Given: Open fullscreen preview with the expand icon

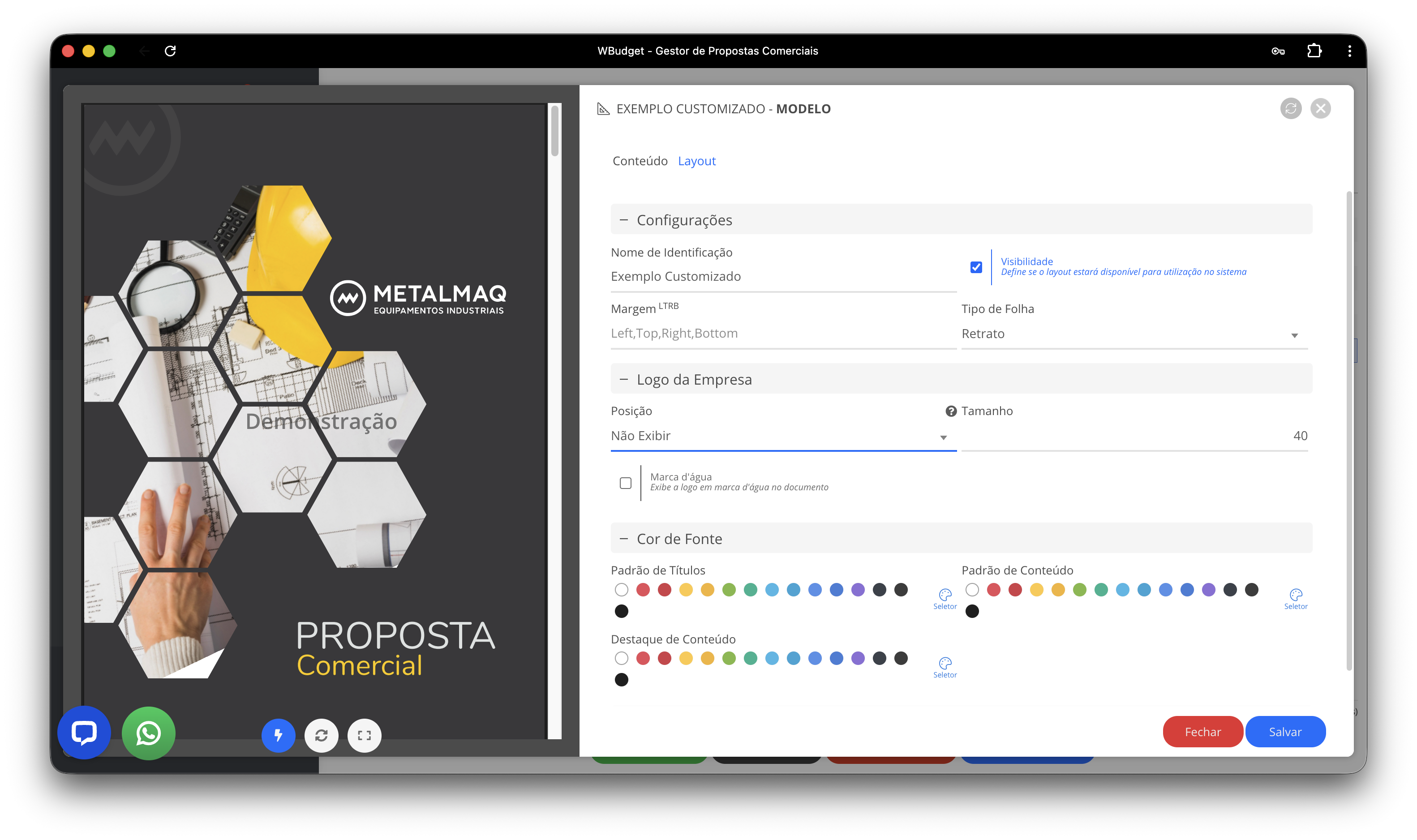Looking at the screenshot, I should (x=364, y=735).
